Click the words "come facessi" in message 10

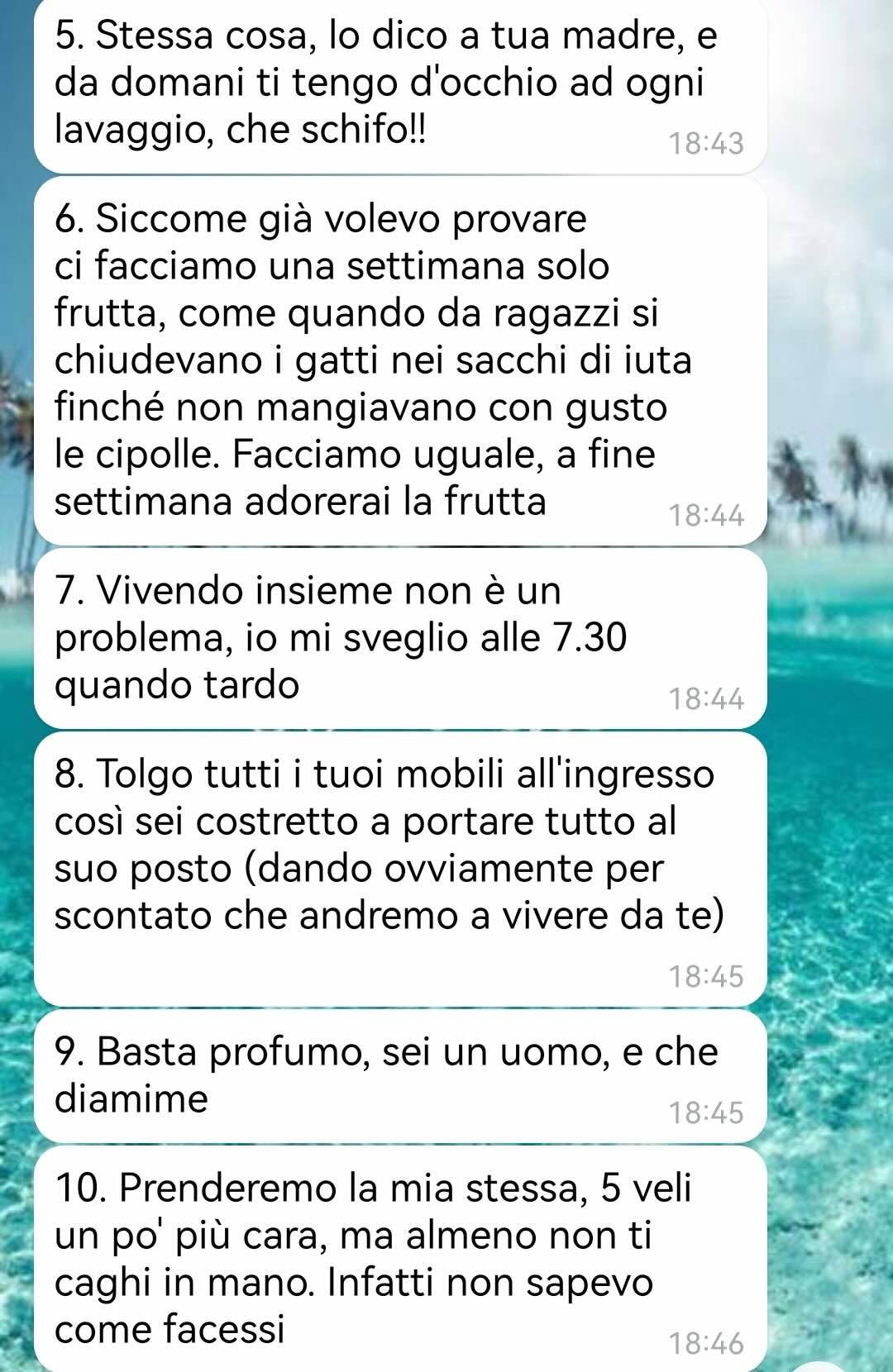tap(170, 1329)
